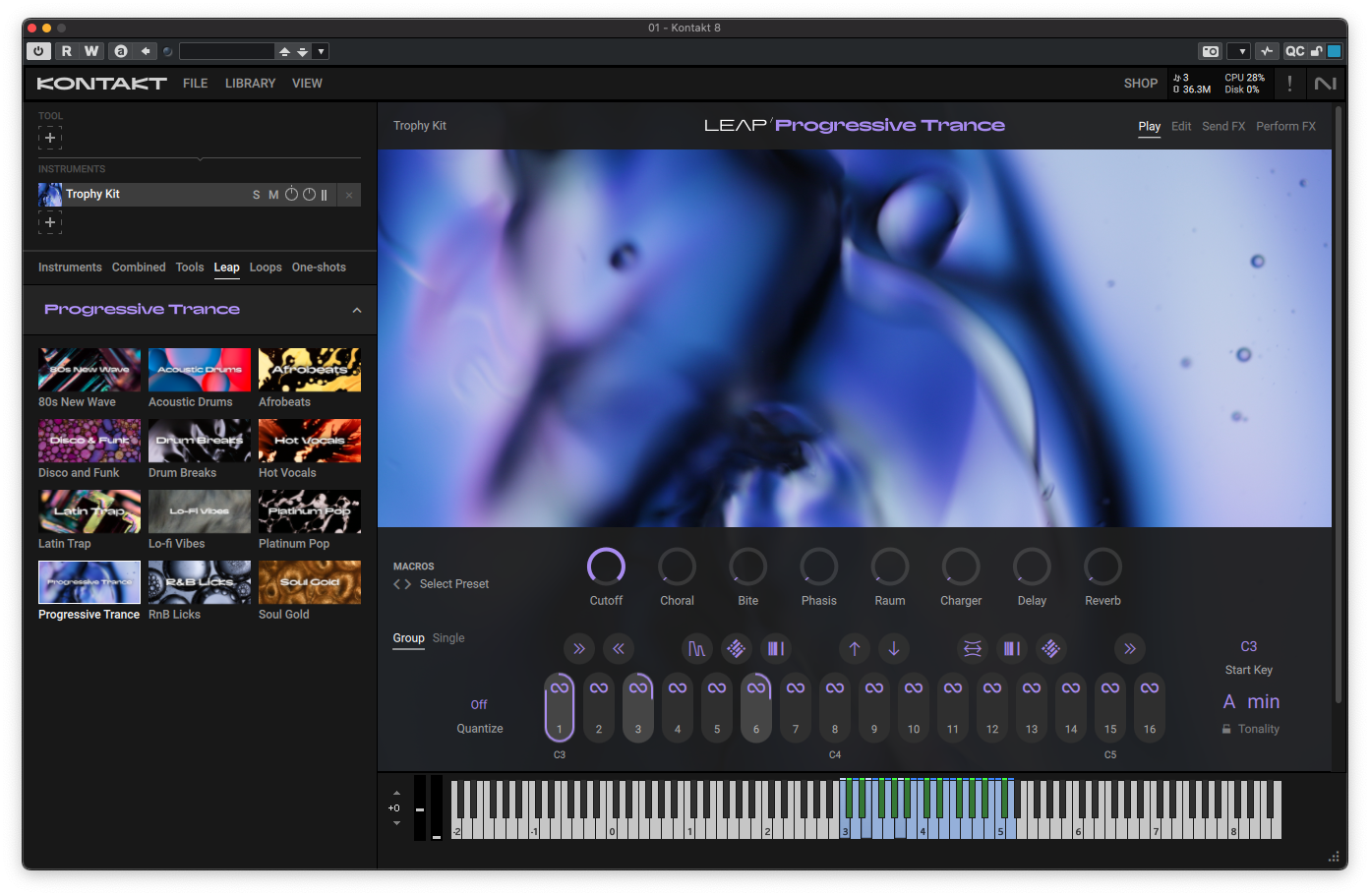Click the Native Instruments logo icon
1370x896 pixels.
(1326, 84)
